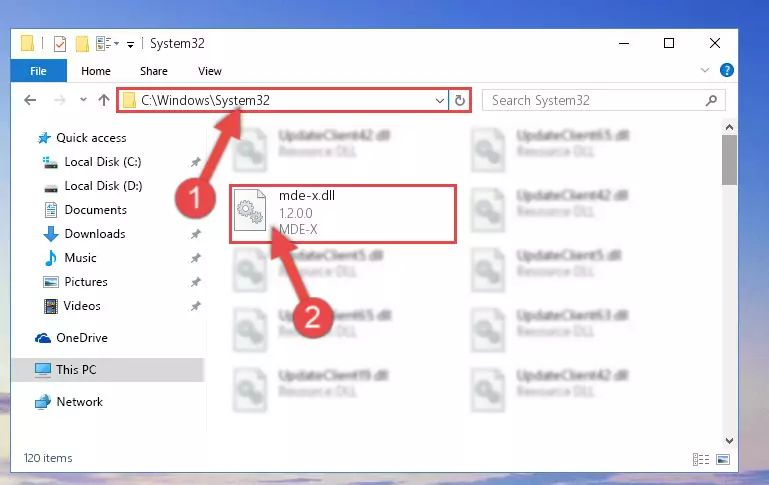The width and height of the screenshot is (769, 485).
Task: Click the vertical scrollbar up arrow
Action: point(729,127)
